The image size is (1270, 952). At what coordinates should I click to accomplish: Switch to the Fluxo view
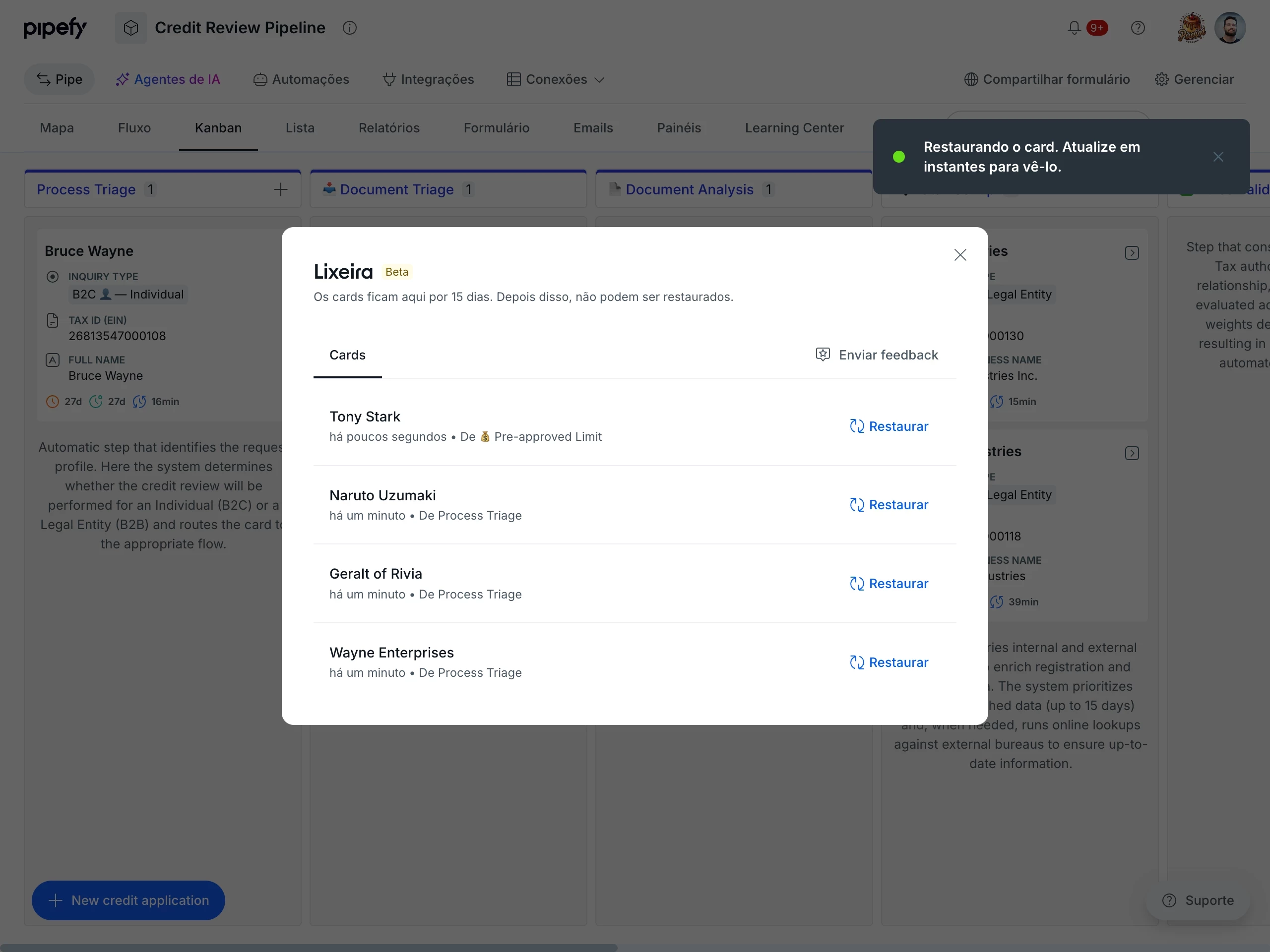(134, 128)
